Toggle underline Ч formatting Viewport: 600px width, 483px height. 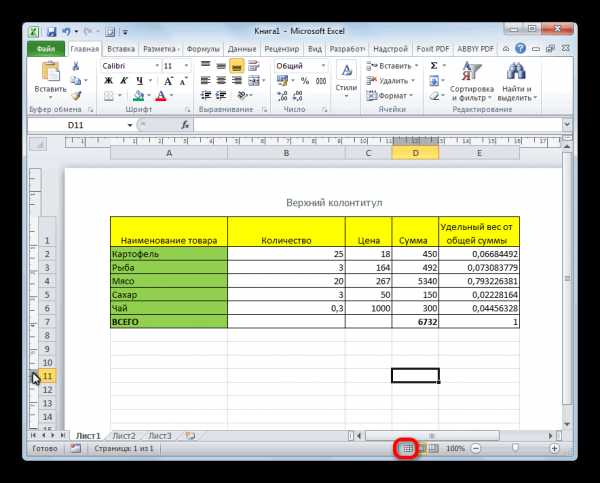click(x=140, y=81)
